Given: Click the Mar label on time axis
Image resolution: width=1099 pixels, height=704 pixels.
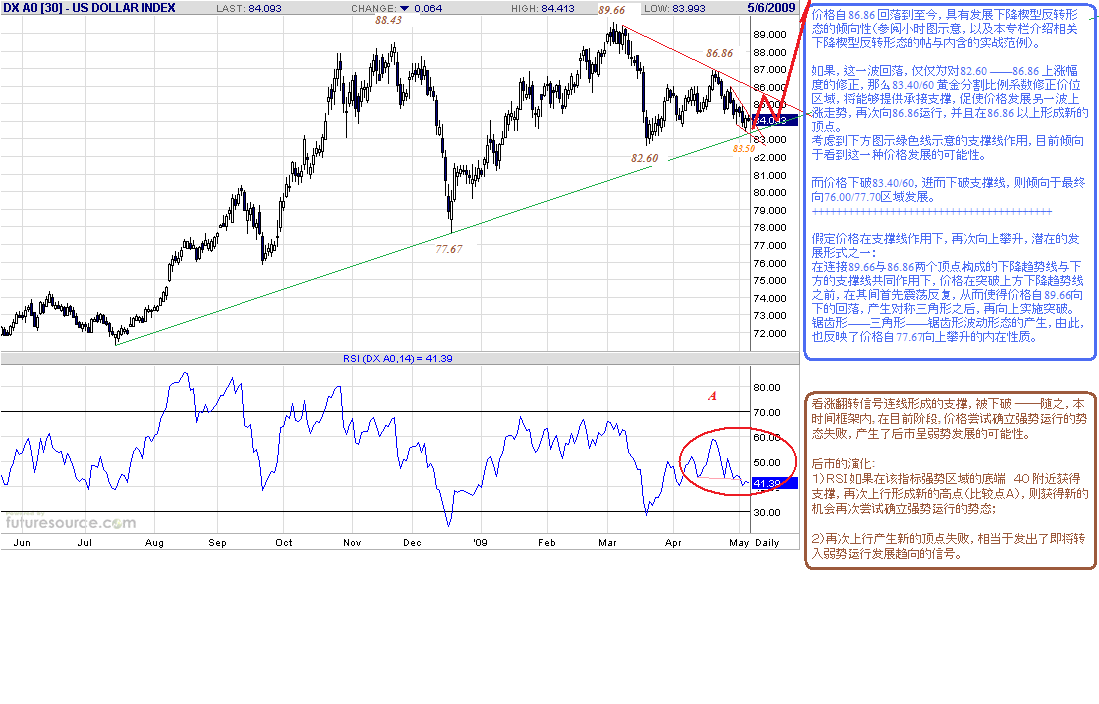Looking at the screenshot, I should 608,543.
